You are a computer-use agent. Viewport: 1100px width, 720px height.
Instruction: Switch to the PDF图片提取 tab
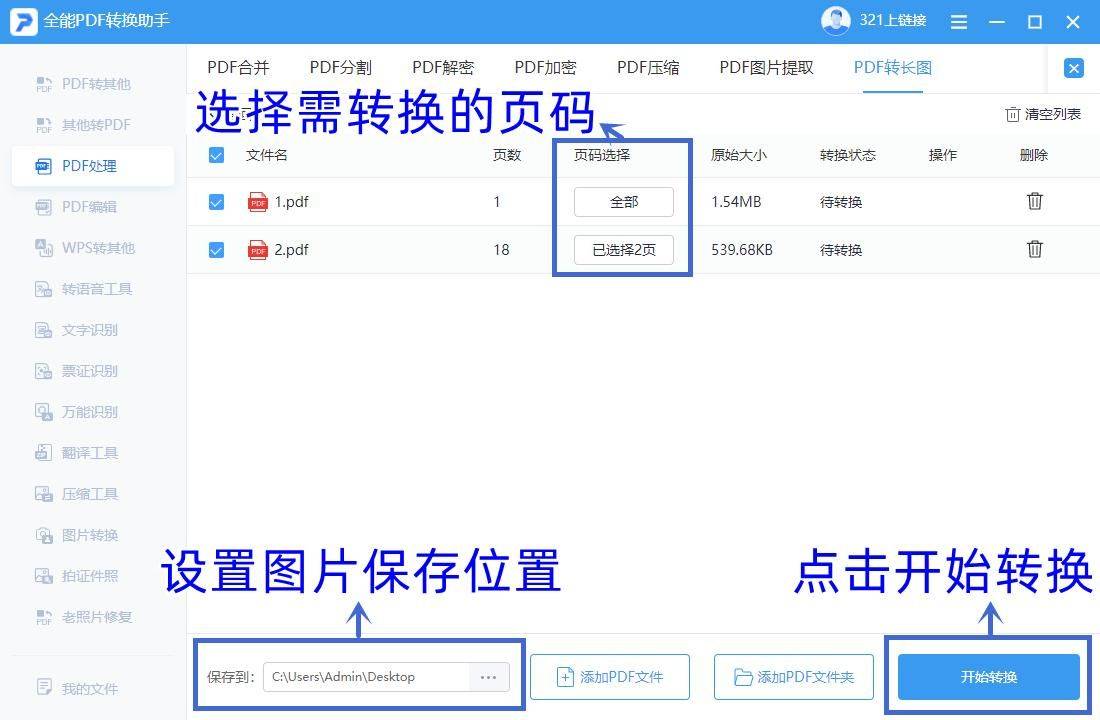click(x=766, y=67)
